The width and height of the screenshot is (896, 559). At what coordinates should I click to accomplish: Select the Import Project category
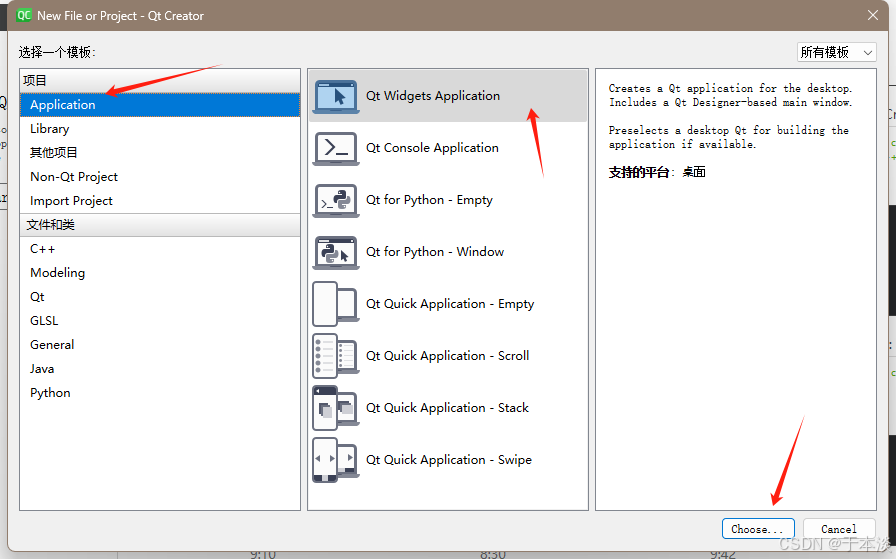[x=160, y=201]
